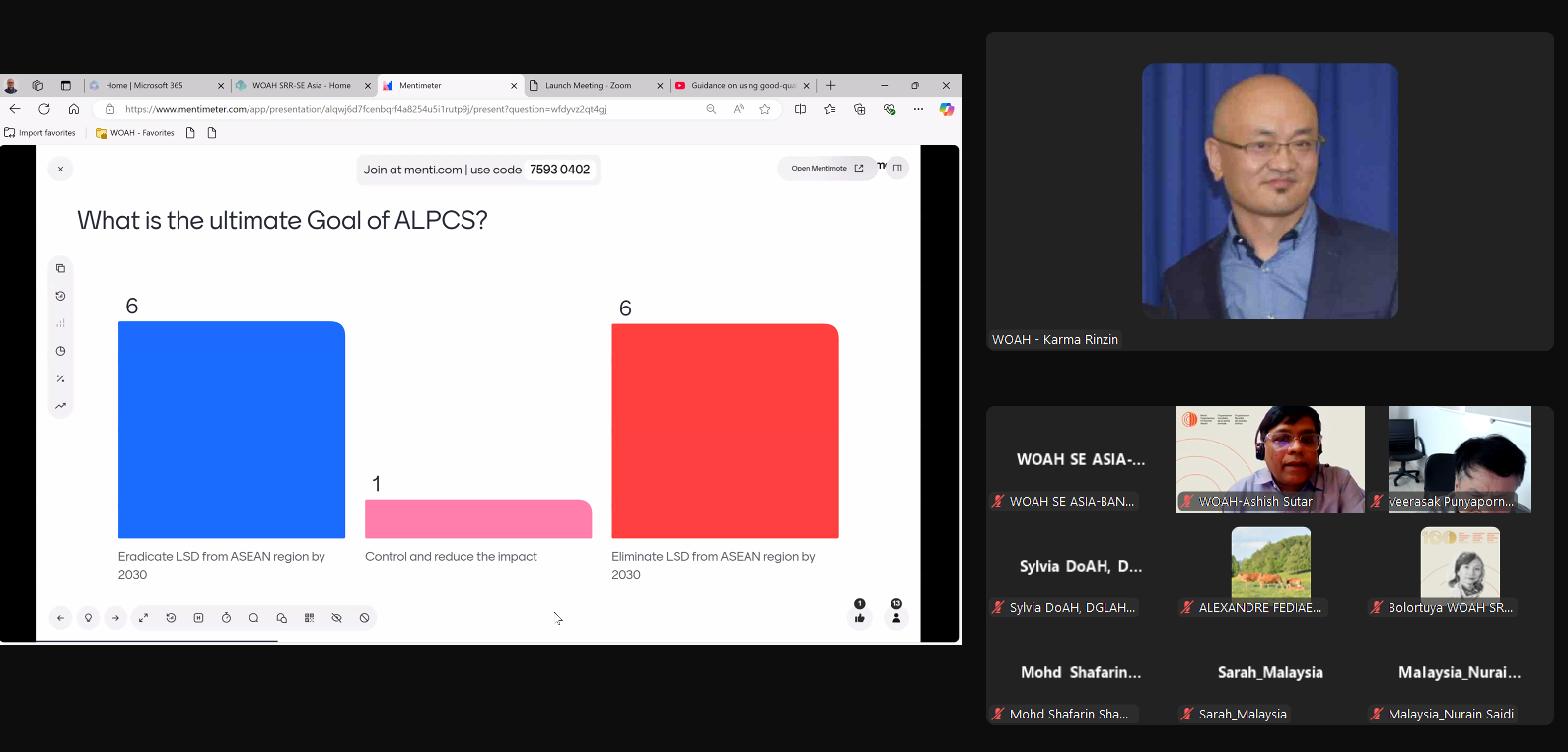Image resolution: width=1568 pixels, height=752 pixels.
Task: Show results as percentages
Action: [x=60, y=378]
